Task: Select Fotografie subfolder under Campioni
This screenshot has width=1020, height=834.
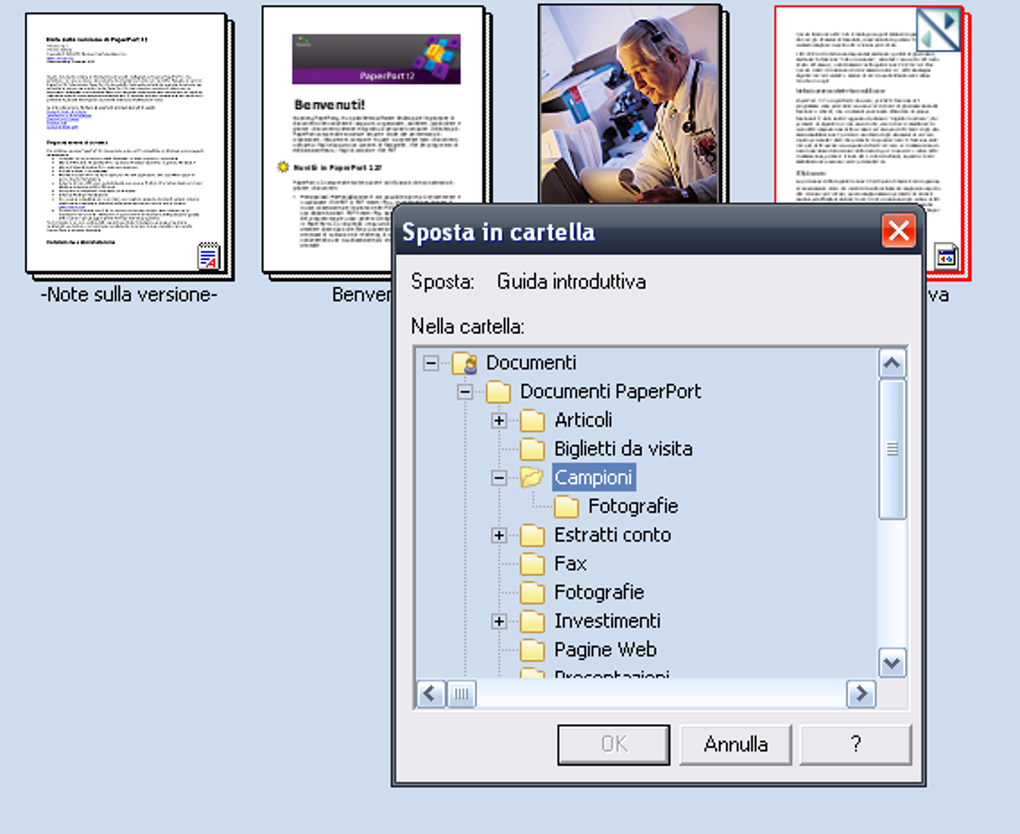Action: (633, 505)
